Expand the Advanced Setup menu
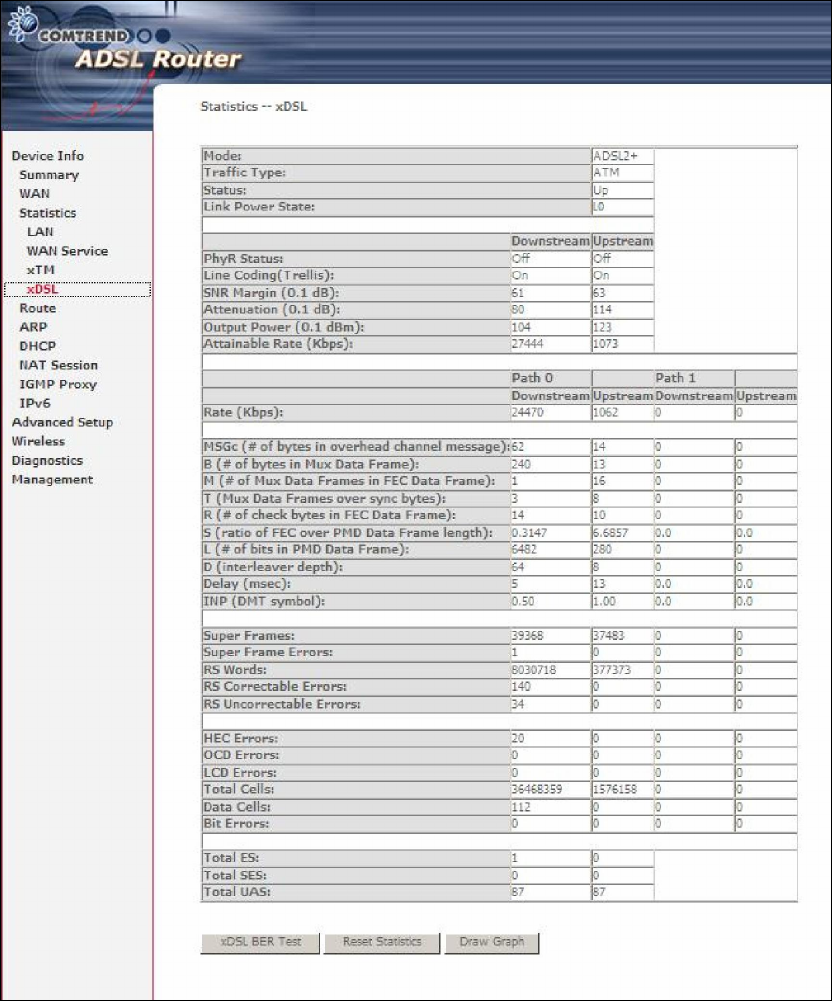This screenshot has height=1001, width=832. tap(62, 422)
